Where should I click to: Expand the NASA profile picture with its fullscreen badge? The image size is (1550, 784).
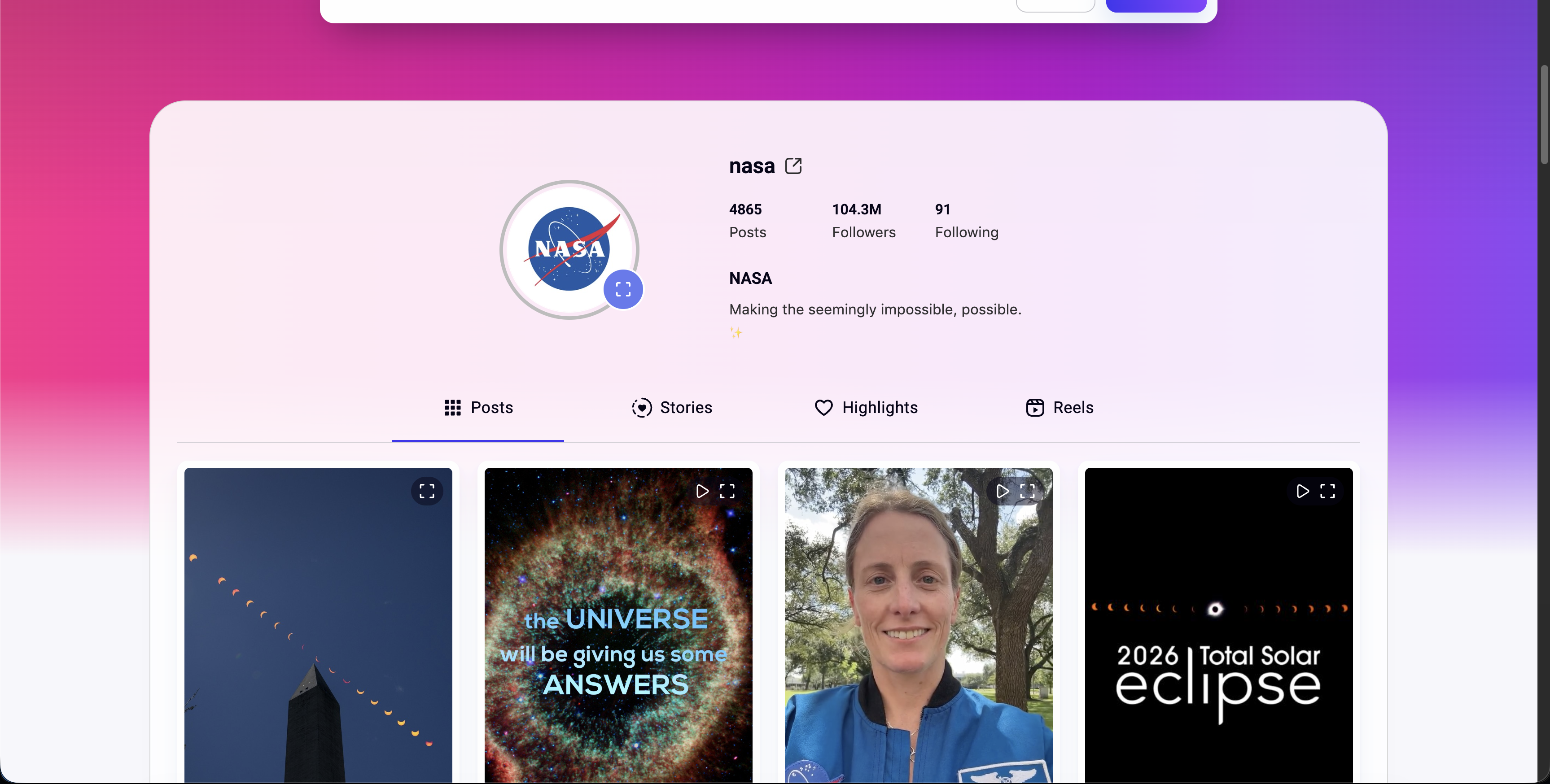[x=623, y=289]
